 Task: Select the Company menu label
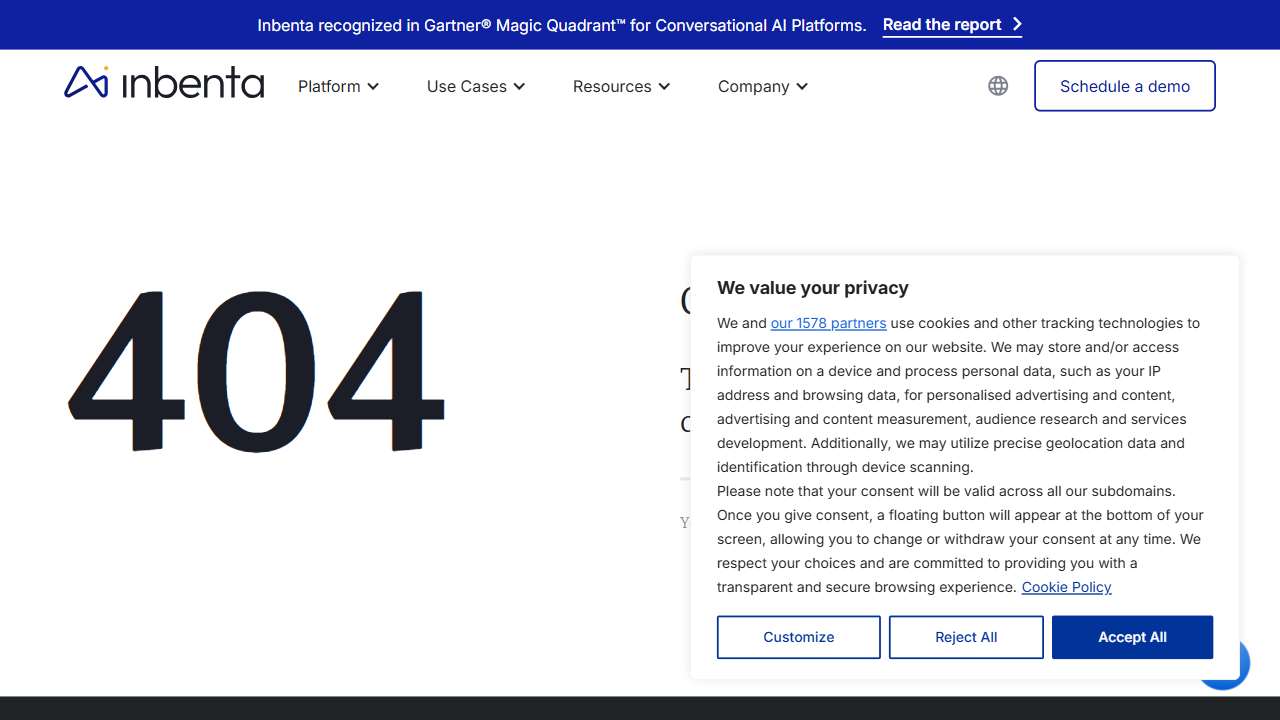click(x=753, y=87)
